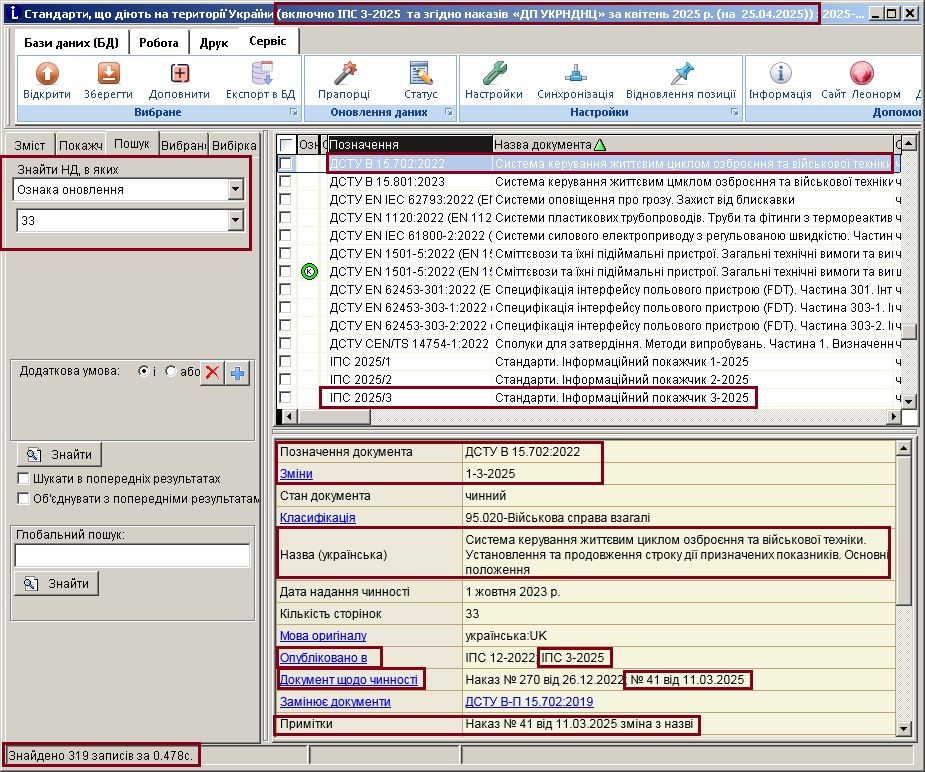
Task: Select the 'або' radio button
Action: pyautogui.click(x=170, y=371)
